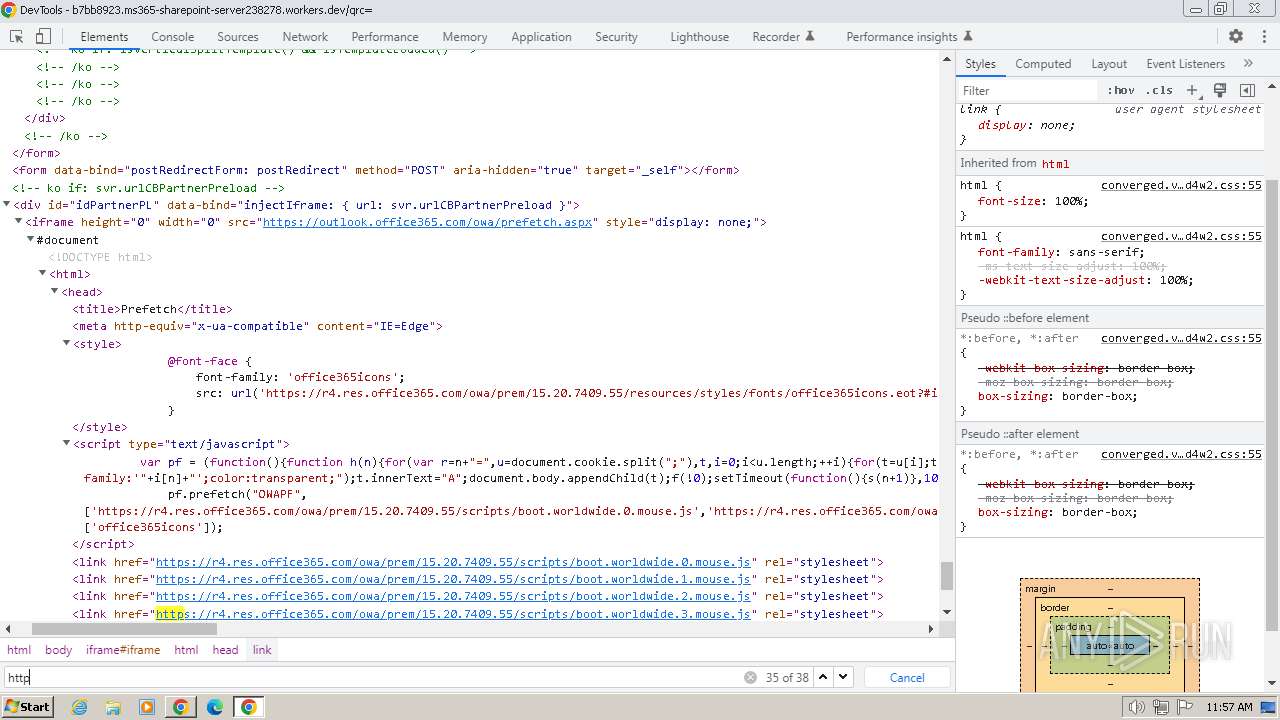Click the network tray icon
Image resolution: width=1280 pixels, height=720 pixels.
click(x=1160, y=707)
